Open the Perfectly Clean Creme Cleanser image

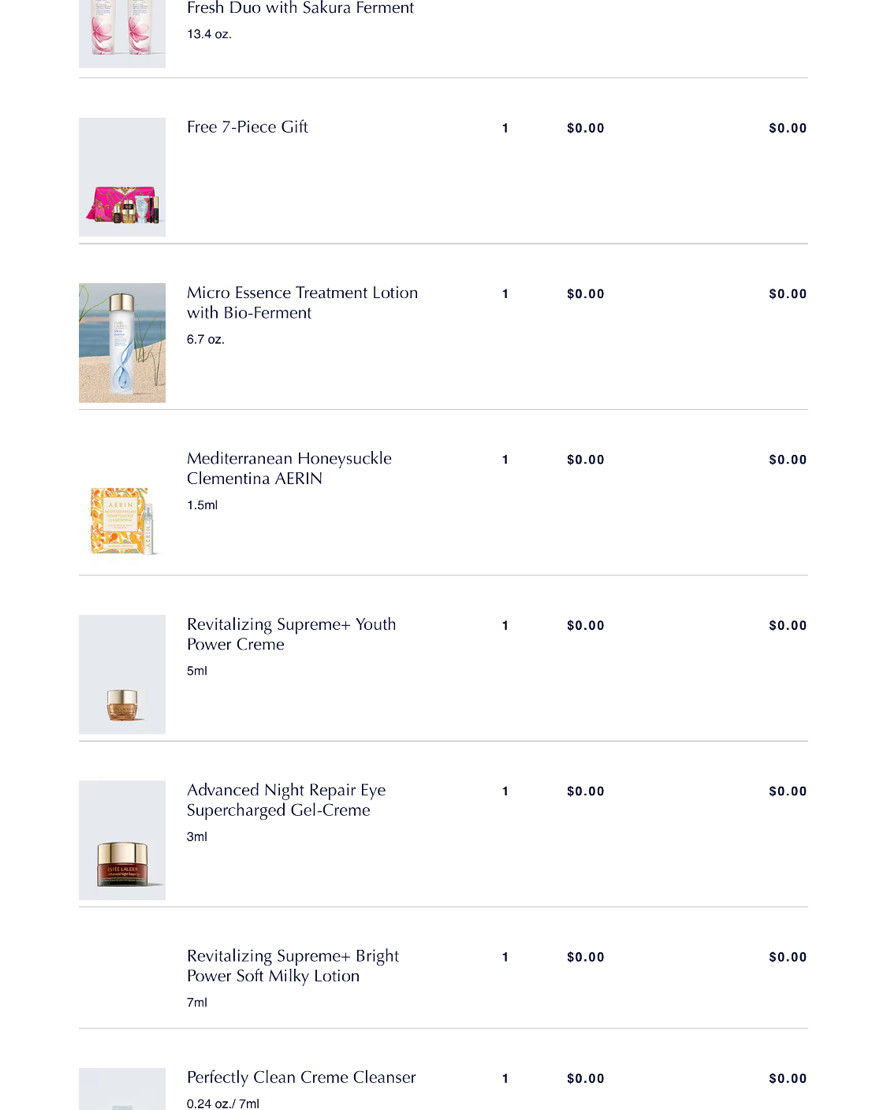(122, 1089)
